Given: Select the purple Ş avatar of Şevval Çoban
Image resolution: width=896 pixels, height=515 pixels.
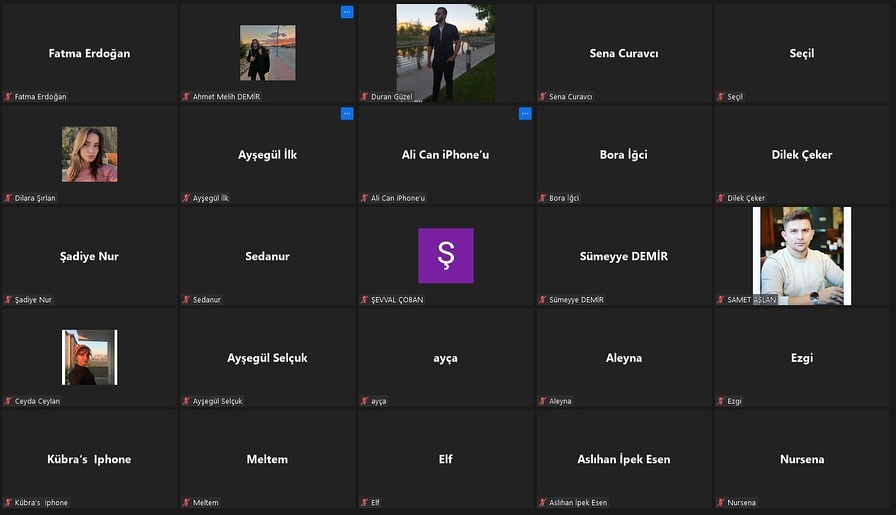Looking at the screenshot, I should pyautogui.click(x=445, y=256).
